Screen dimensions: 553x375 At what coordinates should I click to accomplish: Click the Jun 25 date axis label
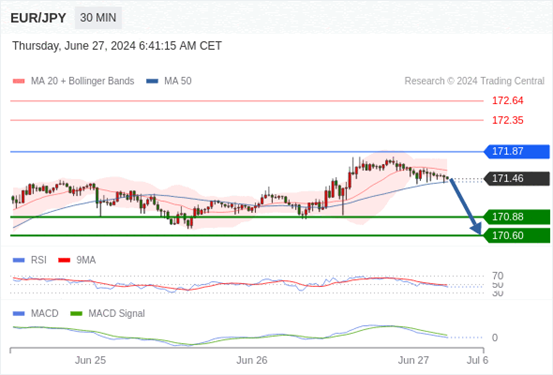90,360
